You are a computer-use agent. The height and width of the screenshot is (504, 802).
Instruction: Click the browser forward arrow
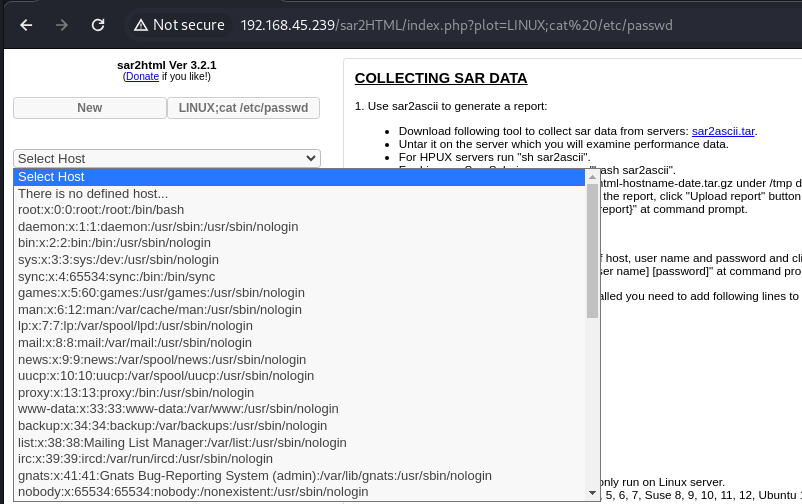tap(62, 25)
